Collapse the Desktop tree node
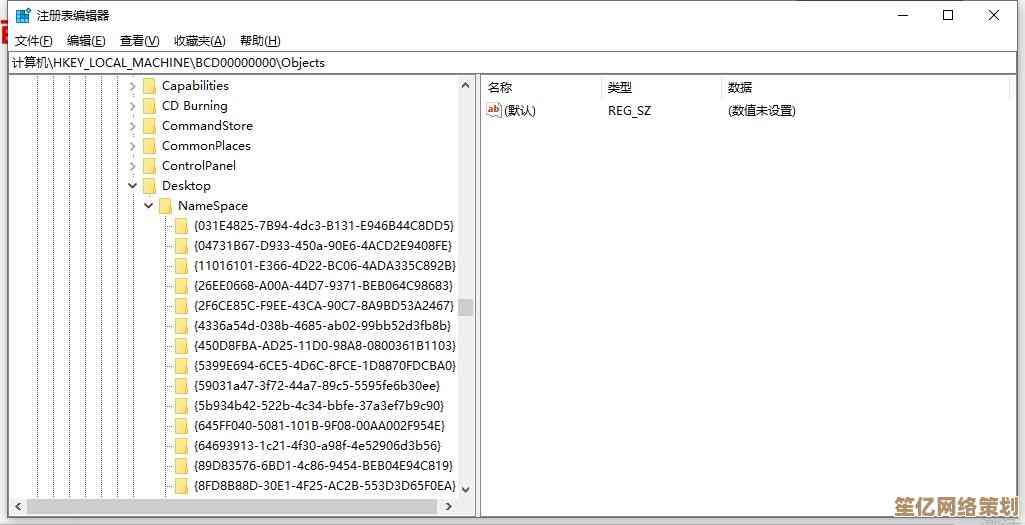Image resolution: width=1025 pixels, height=525 pixels. pos(132,186)
